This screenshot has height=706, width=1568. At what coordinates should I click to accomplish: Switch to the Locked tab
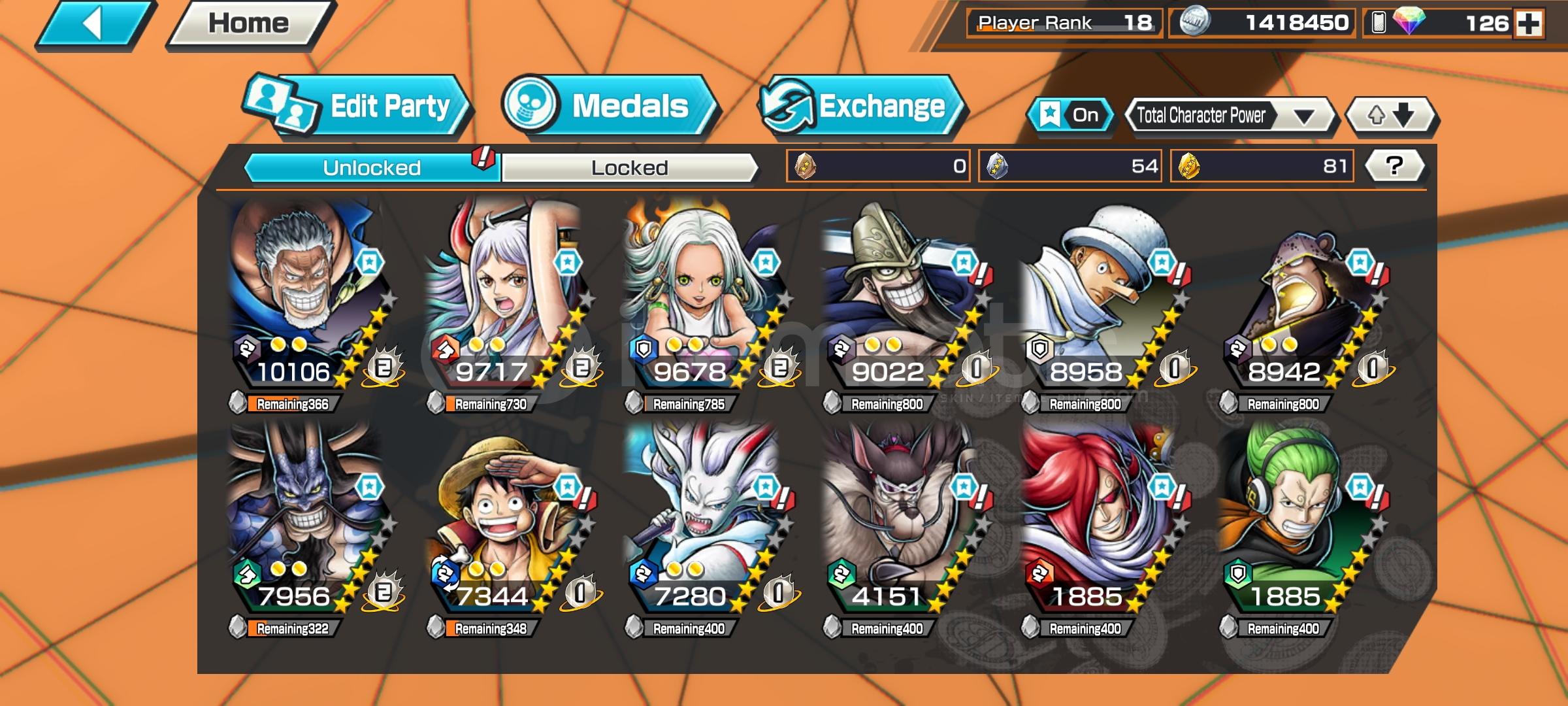click(x=630, y=168)
